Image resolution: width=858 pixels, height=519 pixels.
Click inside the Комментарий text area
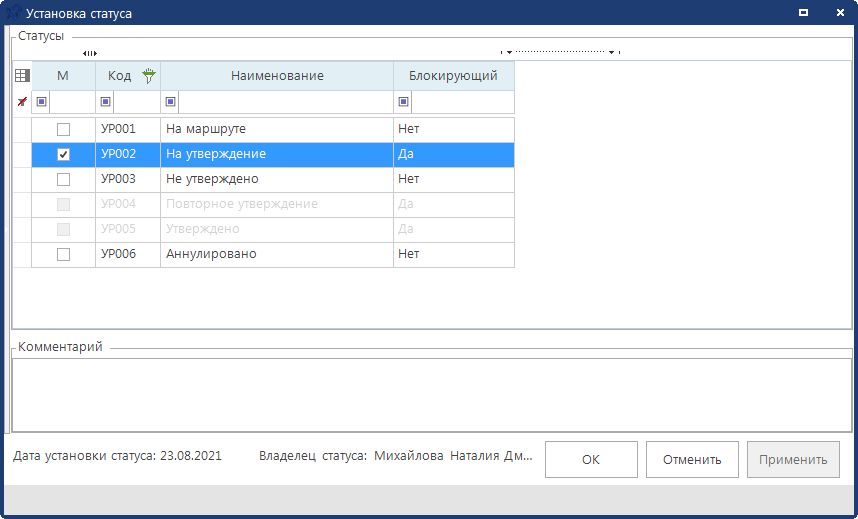[430, 394]
